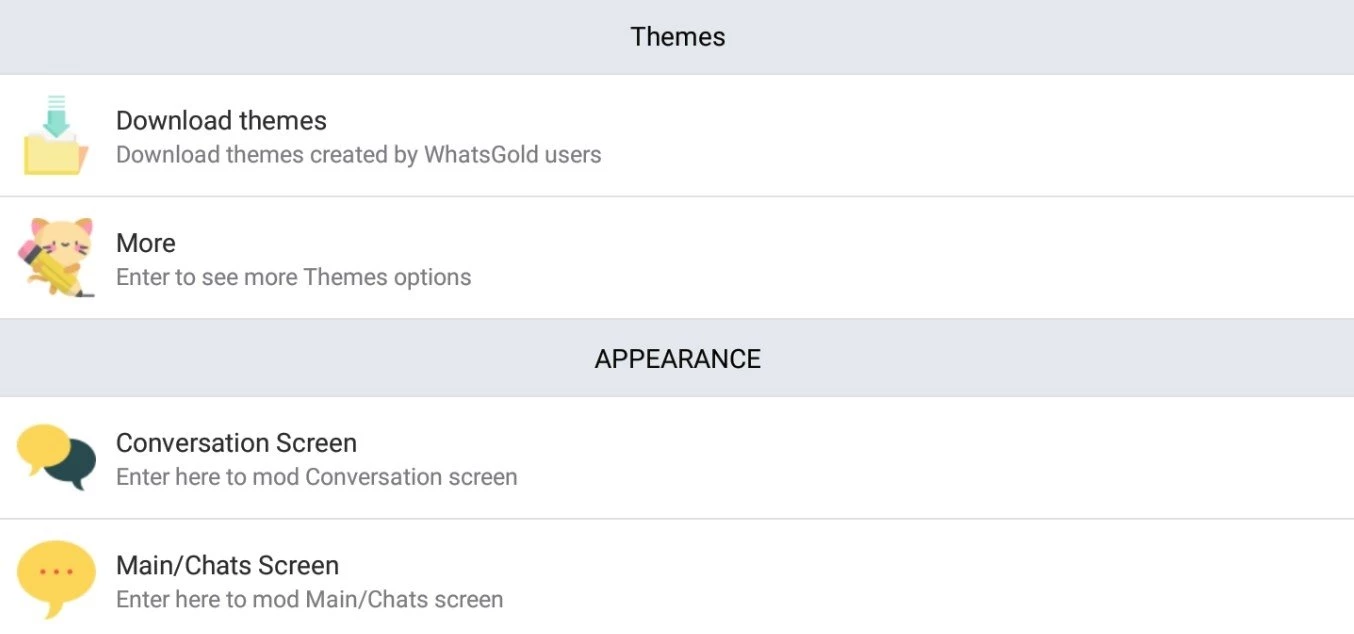Screen dimensions: 1354x634
Task: Select the Conversation Screen title
Action: coord(236,443)
